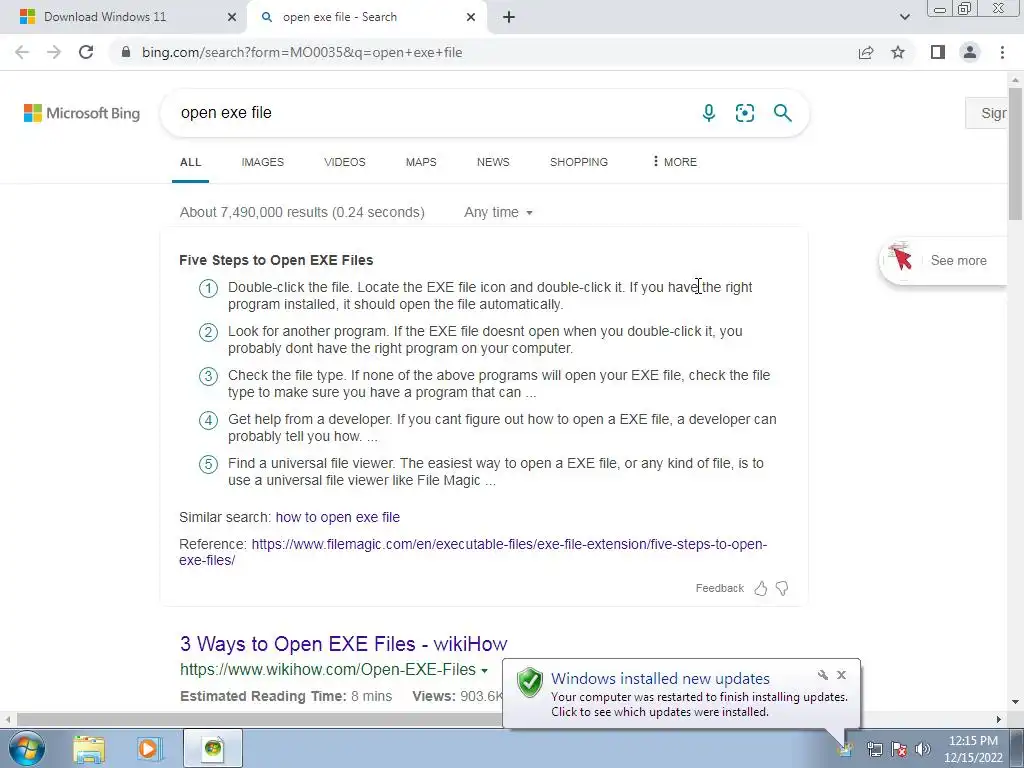Expand the tab search chevron
1024x768 pixels.
pos(904,17)
